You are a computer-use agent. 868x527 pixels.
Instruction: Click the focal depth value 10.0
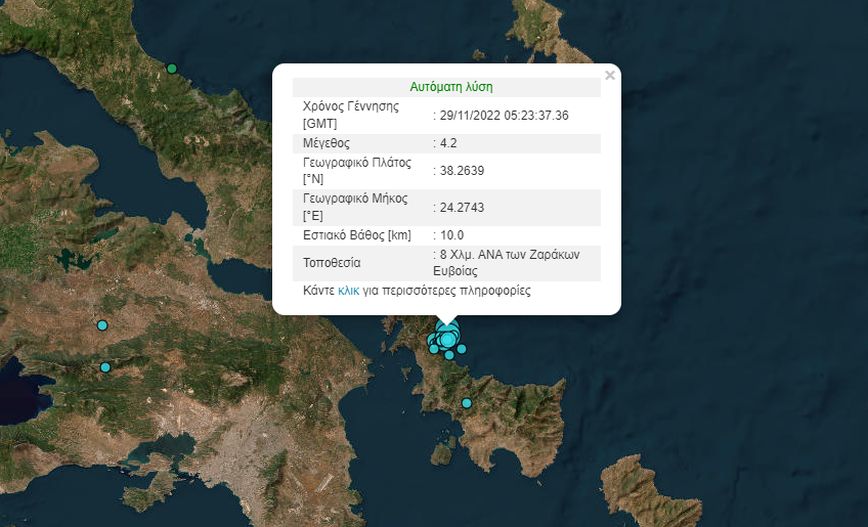click(x=449, y=234)
